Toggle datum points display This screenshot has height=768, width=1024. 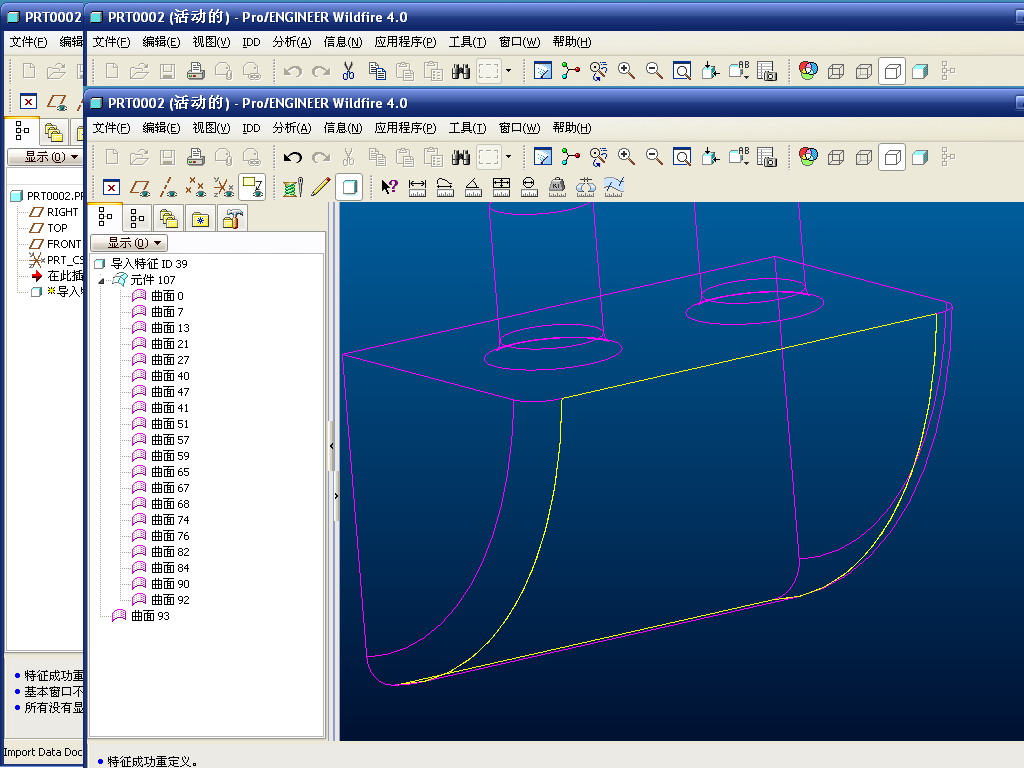pos(196,186)
